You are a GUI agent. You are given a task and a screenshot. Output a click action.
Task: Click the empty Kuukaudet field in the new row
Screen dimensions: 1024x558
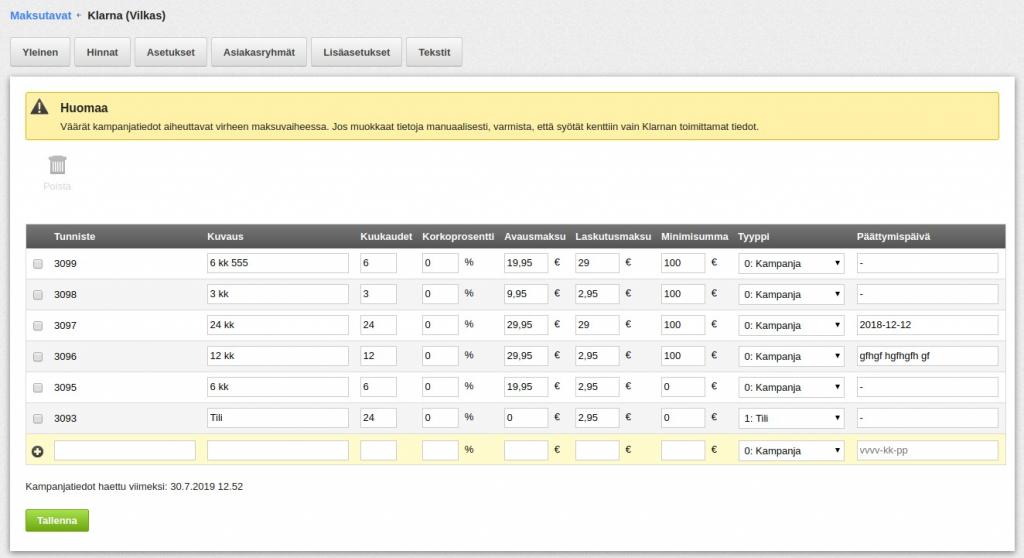point(378,450)
